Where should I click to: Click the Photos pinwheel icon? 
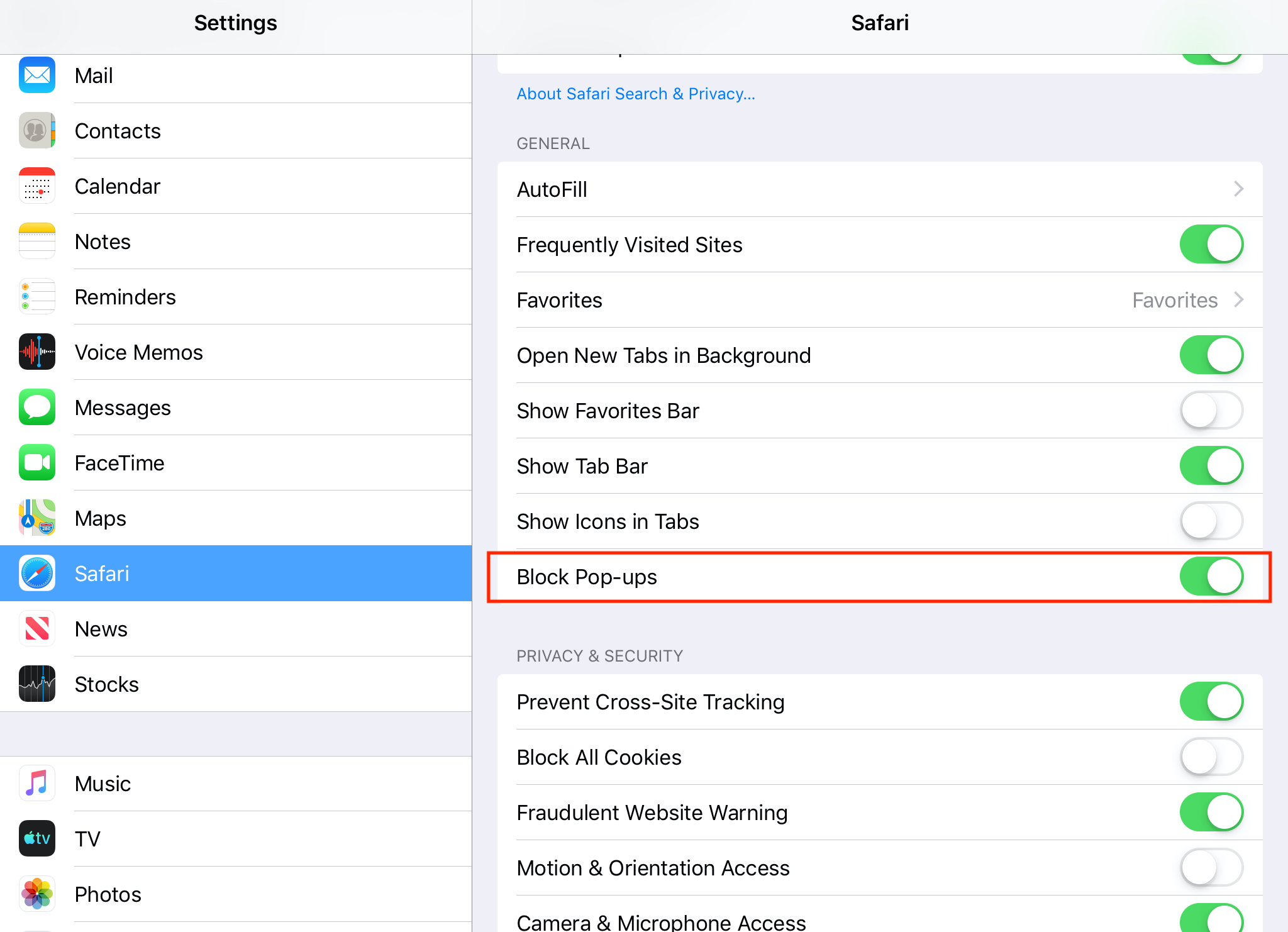37,894
